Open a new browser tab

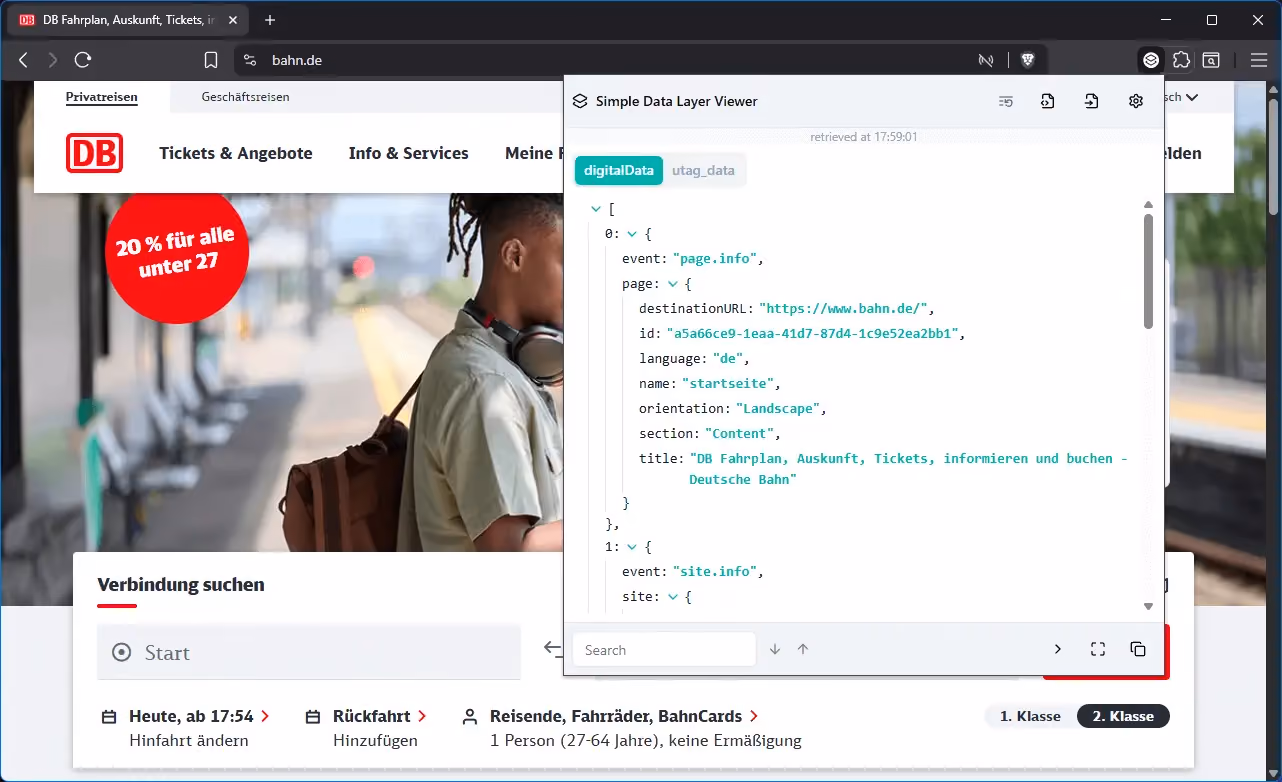[270, 20]
